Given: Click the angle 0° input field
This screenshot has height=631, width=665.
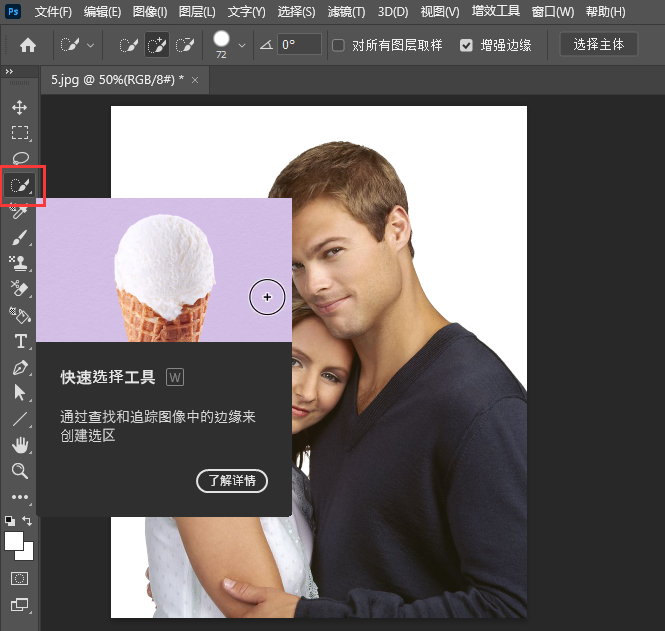Looking at the screenshot, I should (299, 45).
